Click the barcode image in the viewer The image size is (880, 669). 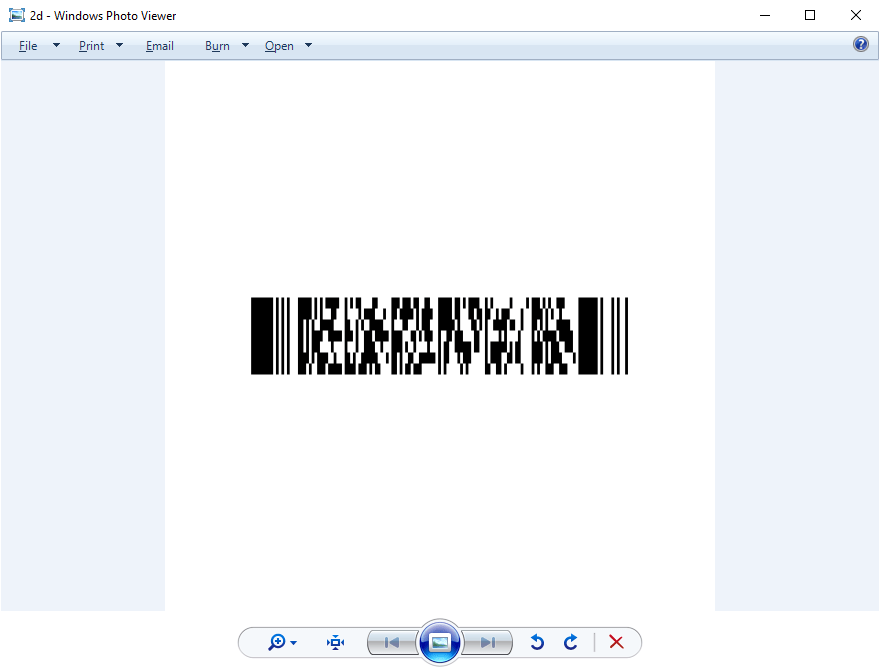[440, 336]
